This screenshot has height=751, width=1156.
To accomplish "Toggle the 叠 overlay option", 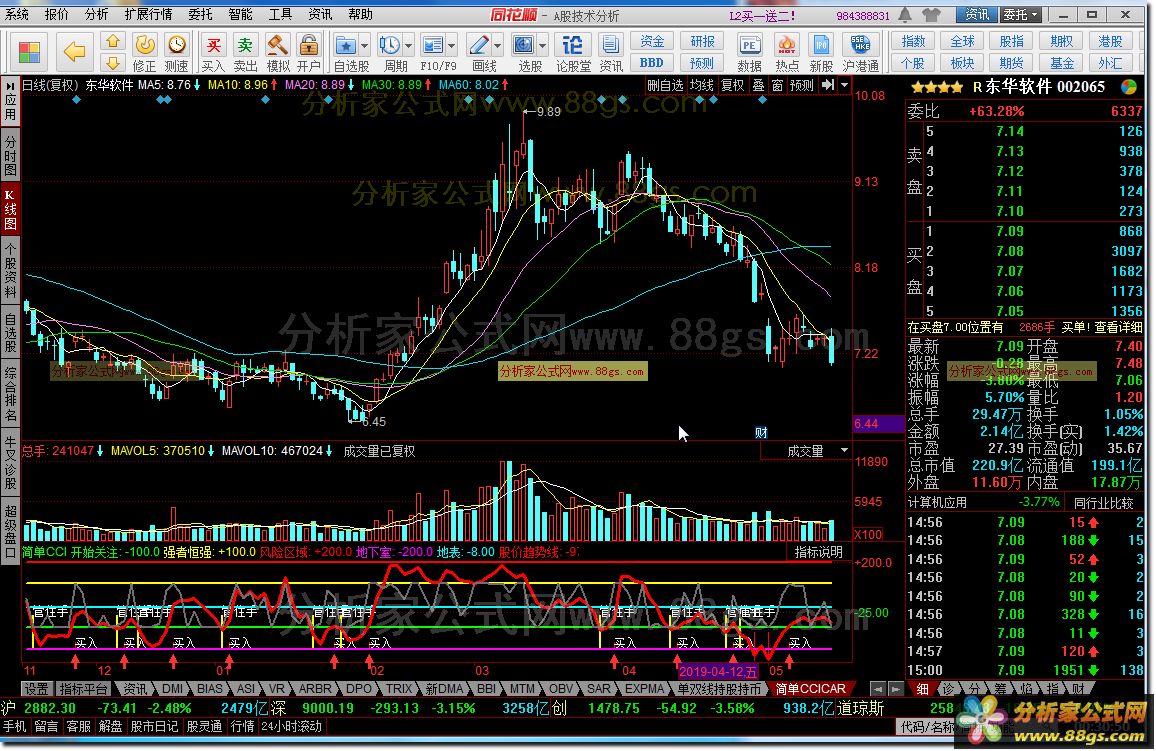I will (x=758, y=85).
